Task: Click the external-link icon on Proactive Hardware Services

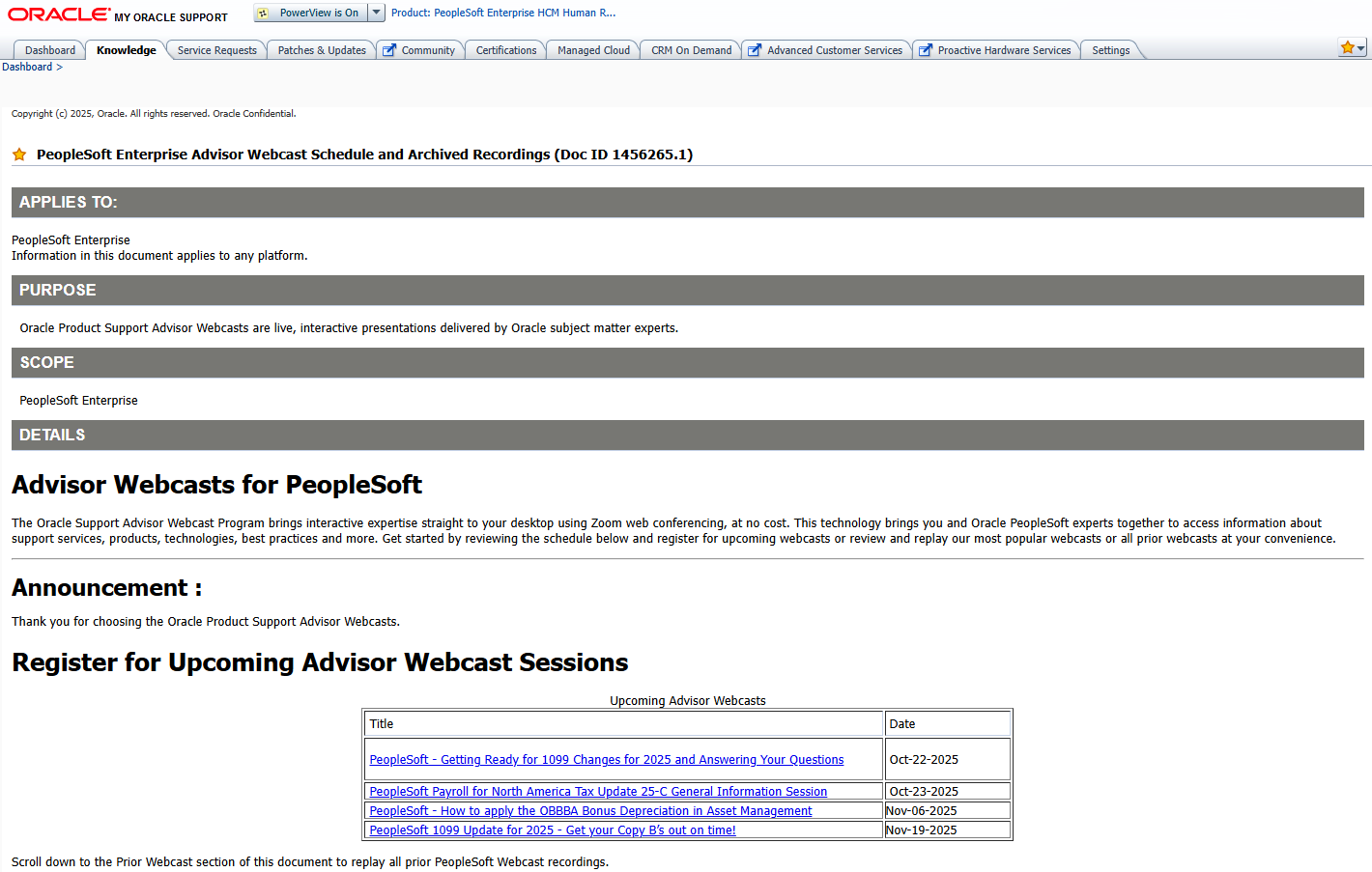Action: pyautogui.click(x=925, y=49)
